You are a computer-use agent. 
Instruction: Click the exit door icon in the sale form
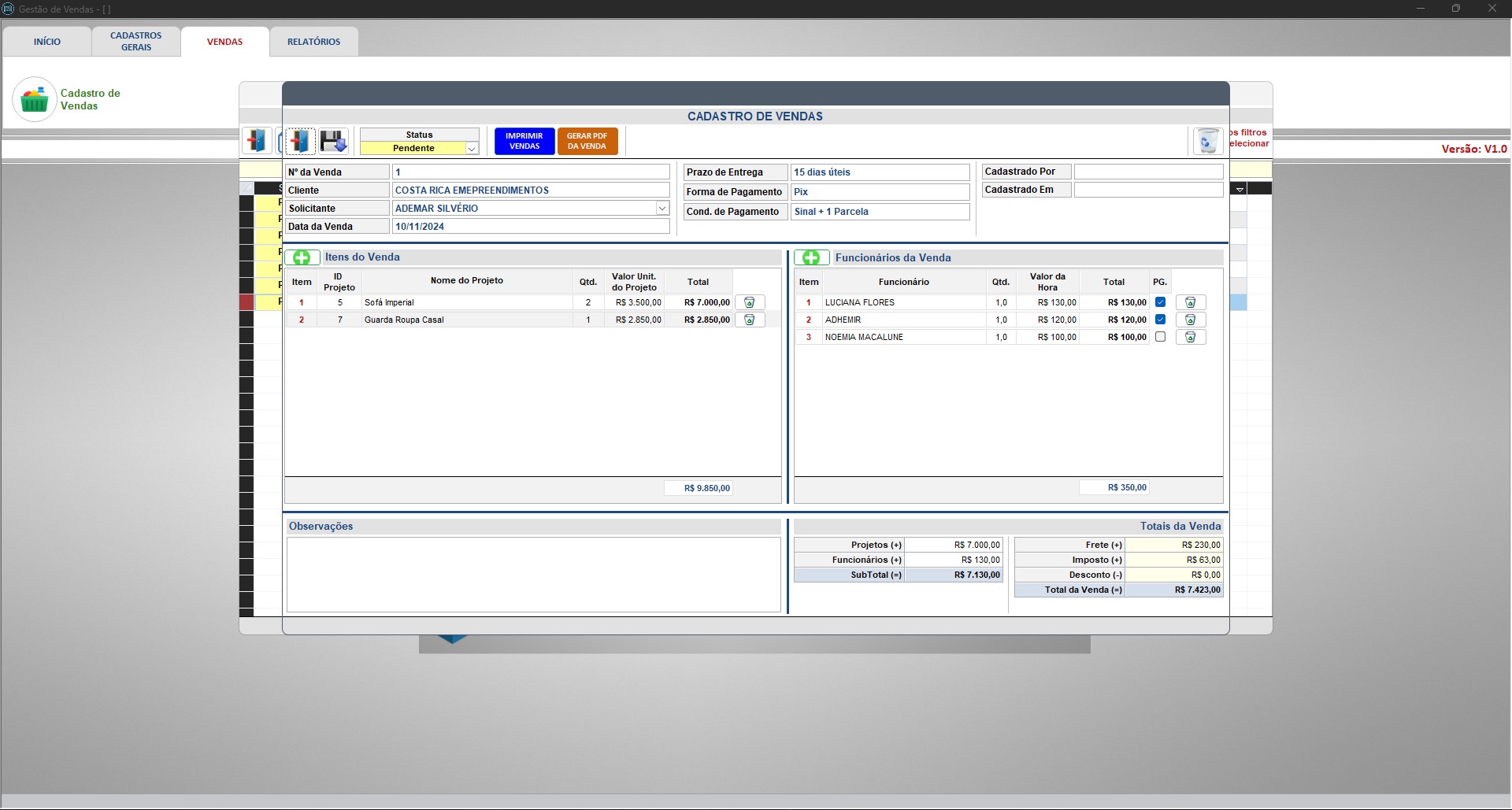pos(299,141)
